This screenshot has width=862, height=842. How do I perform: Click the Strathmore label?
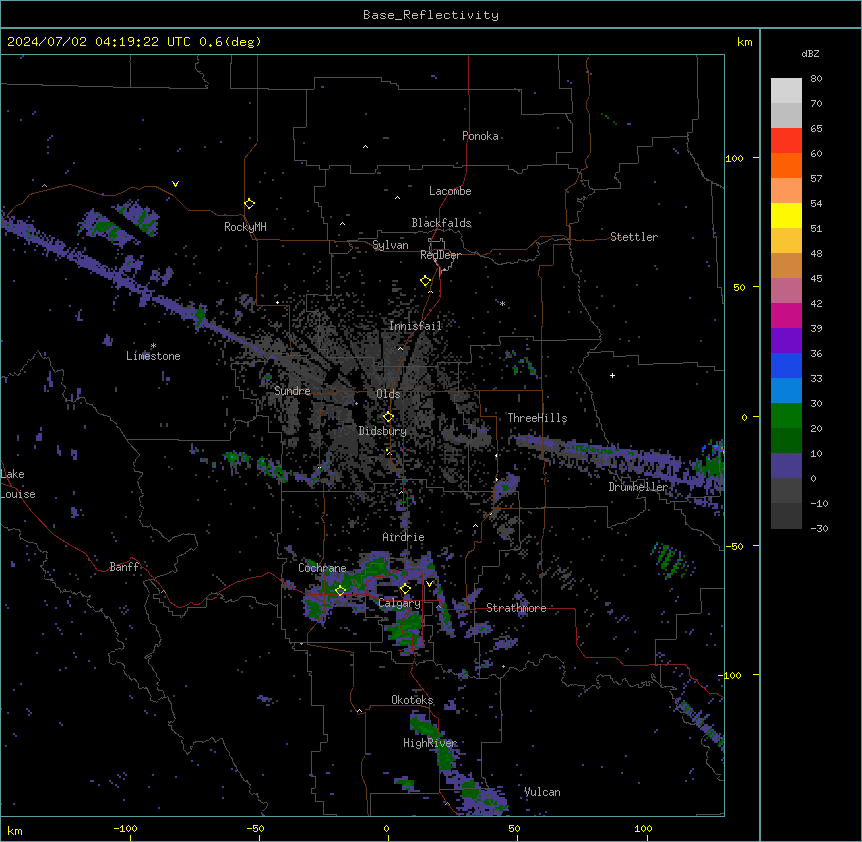pyautogui.click(x=516, y=608)
